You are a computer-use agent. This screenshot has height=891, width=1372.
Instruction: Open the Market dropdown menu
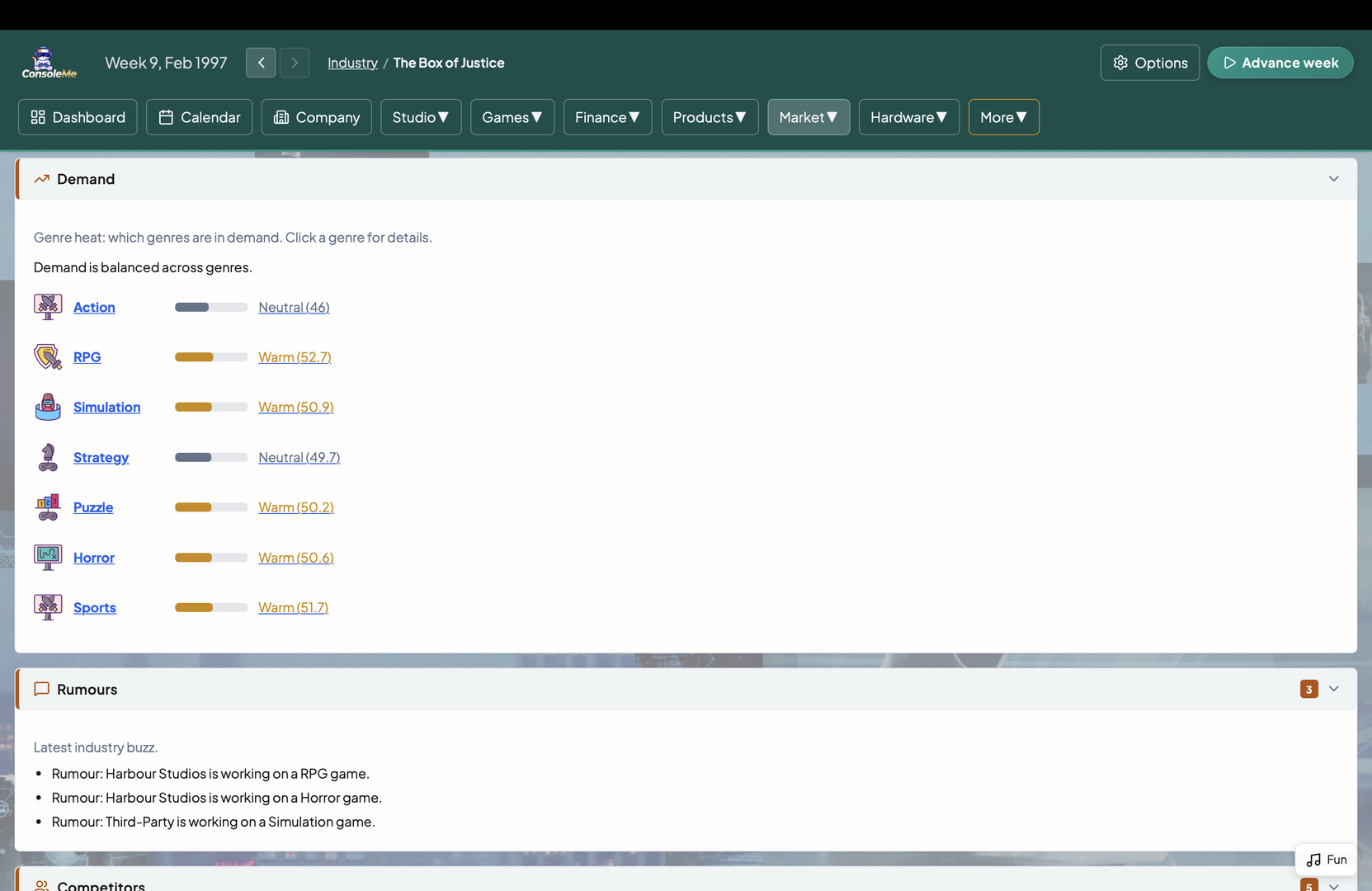[x=808, y=117]
